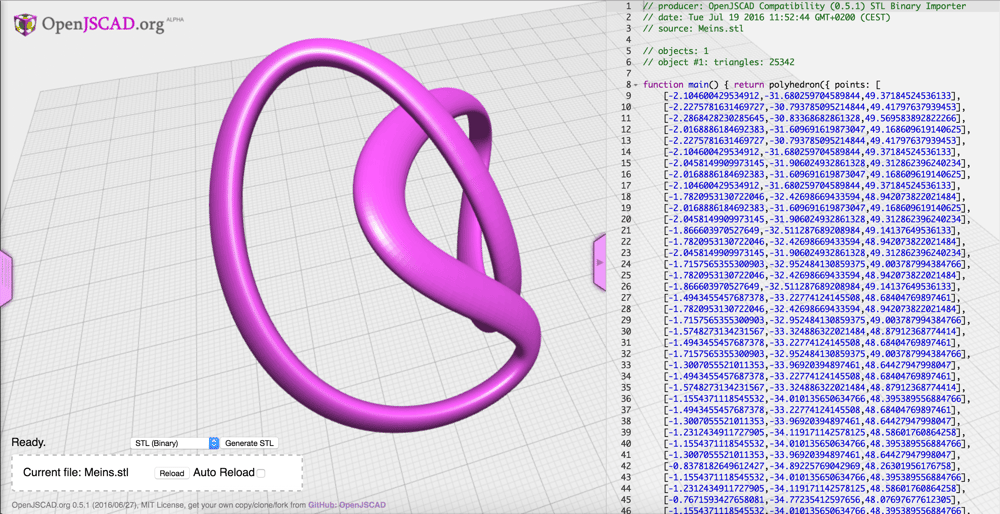Click the Generate STL button
The image size is (1000, 514).
250,443
